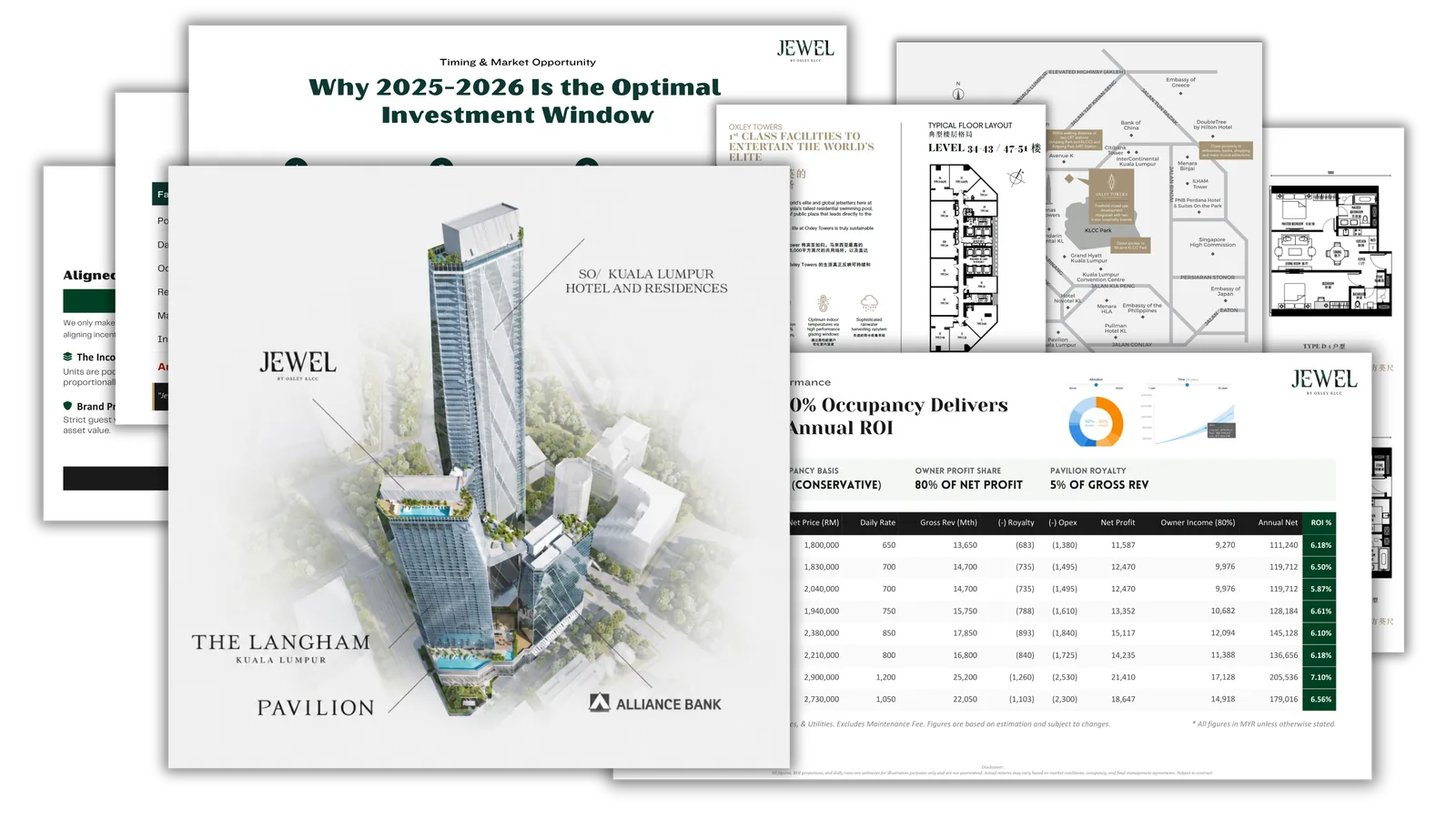Screen dimensions: 1456x819
Task: Click 'ILHAM Tower' on the map
Action: coord(1200,183)
